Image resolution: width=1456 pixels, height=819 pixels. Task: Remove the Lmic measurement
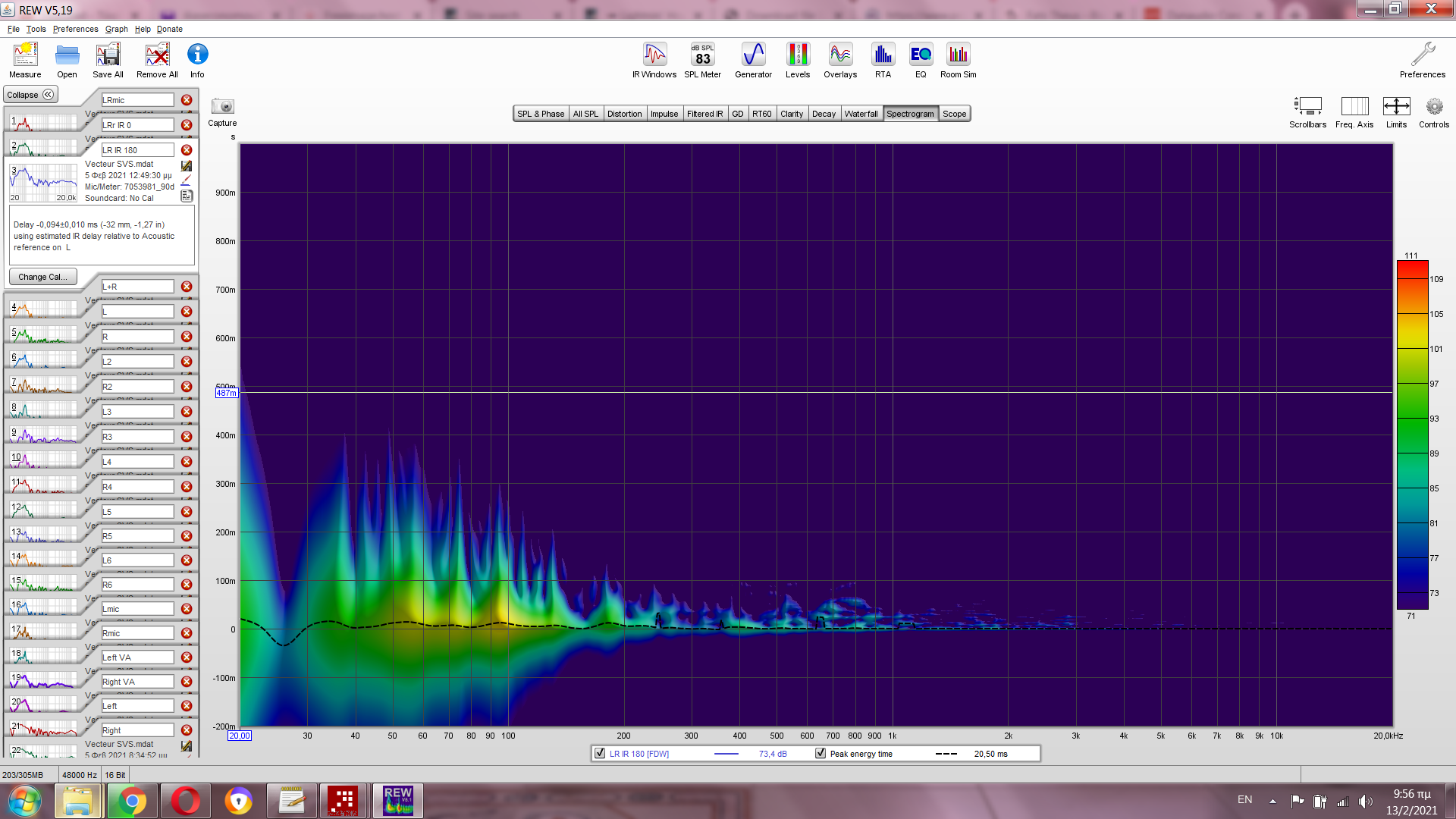point(187,609)
